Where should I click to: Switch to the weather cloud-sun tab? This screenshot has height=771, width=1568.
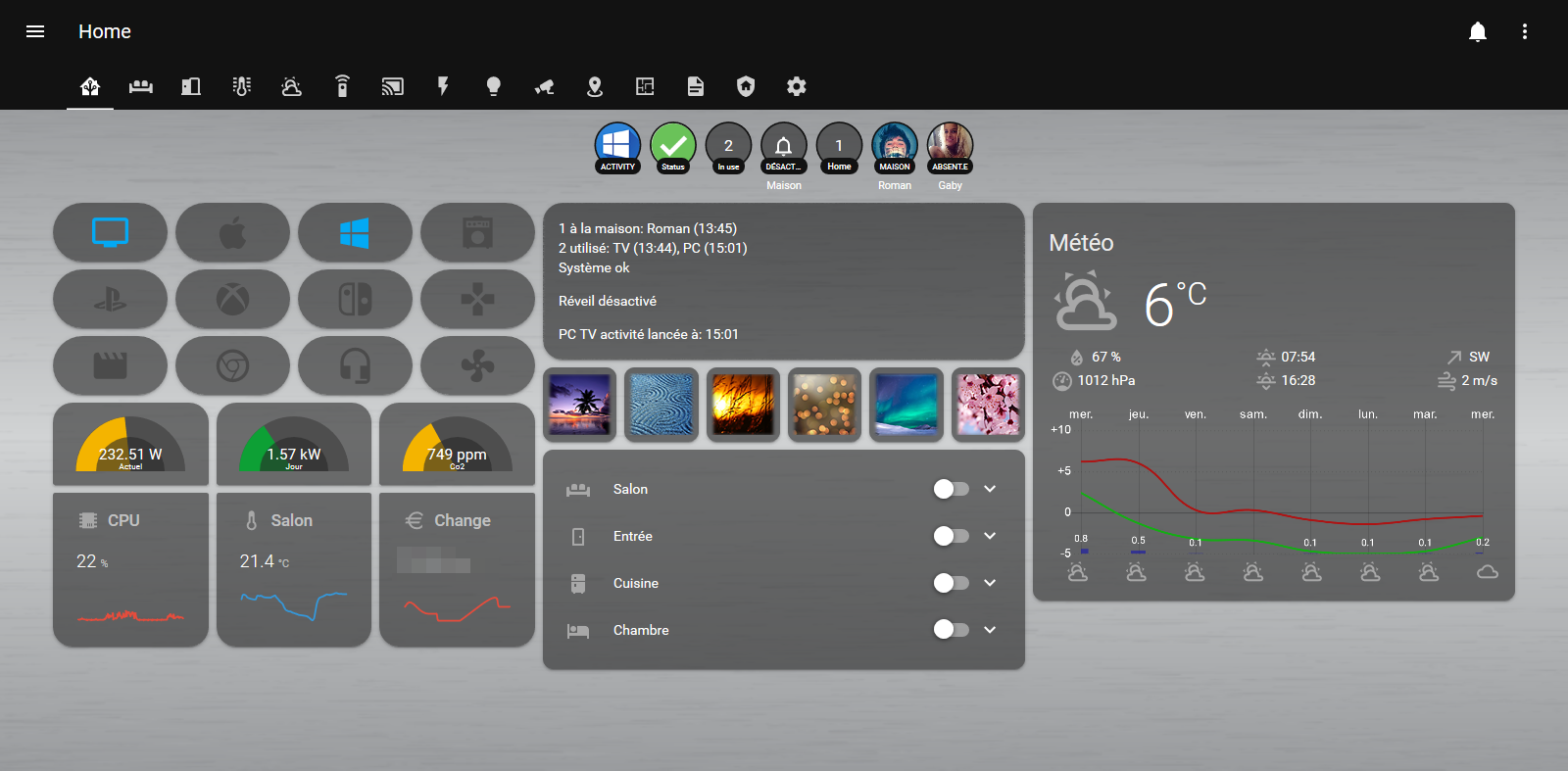click(x=292, y=86)
